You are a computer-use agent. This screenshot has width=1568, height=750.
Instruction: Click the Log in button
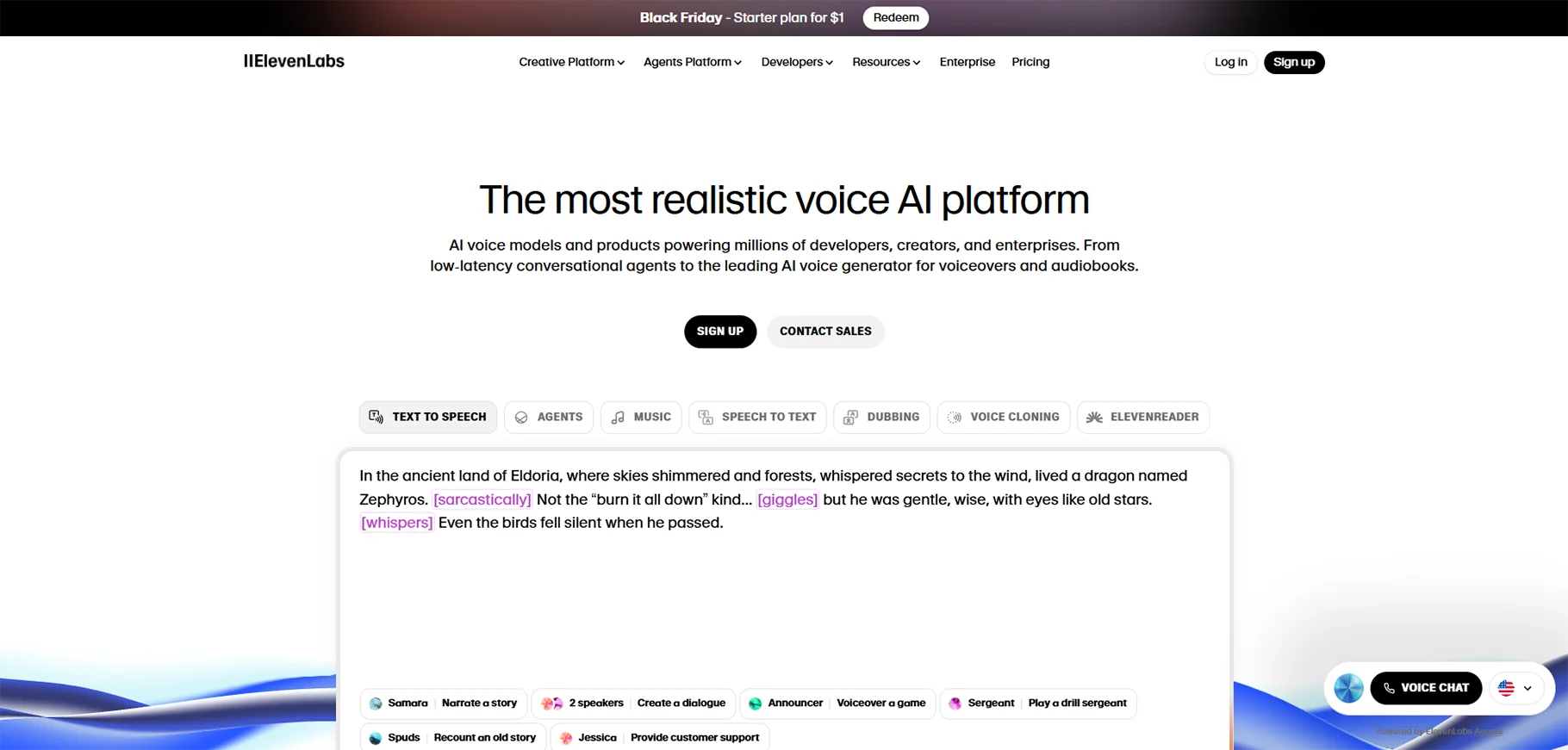coord(1230,62)
